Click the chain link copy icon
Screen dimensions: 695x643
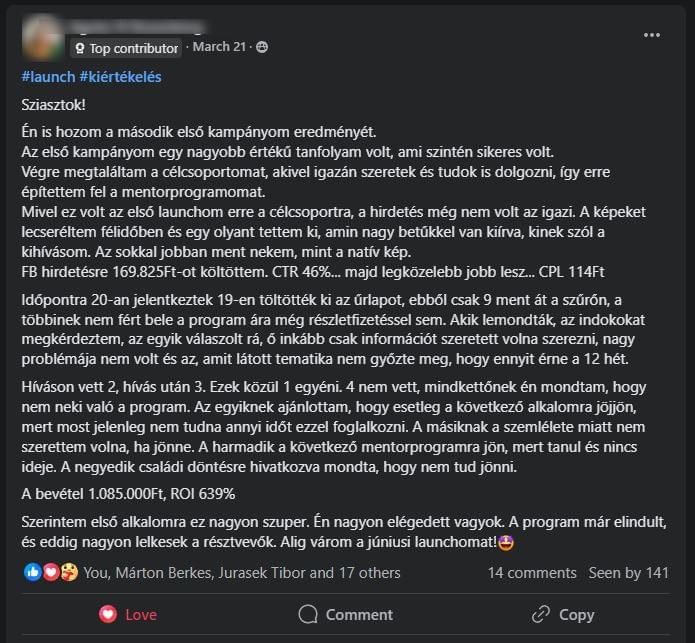coord(541,615)
